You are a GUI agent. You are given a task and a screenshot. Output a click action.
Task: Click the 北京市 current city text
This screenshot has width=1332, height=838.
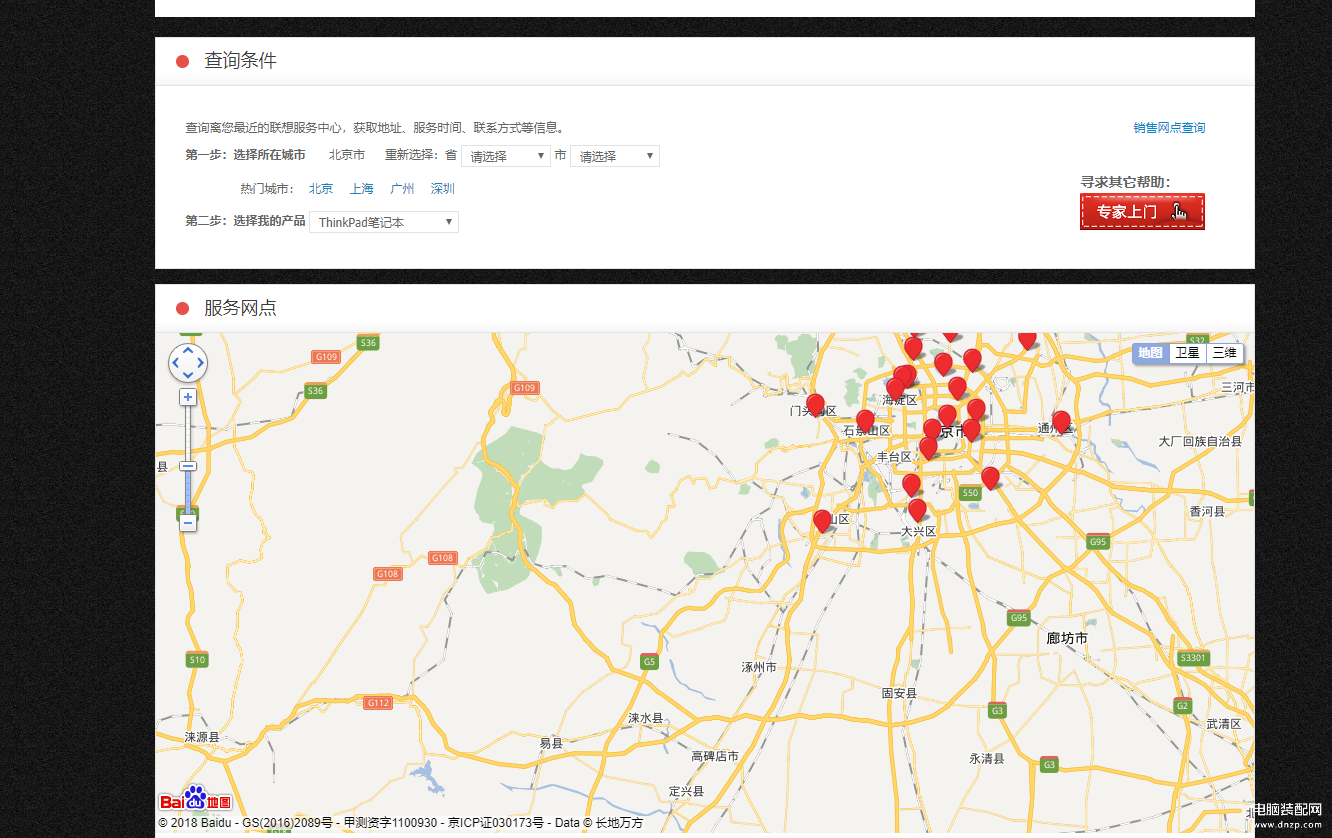click(346, 156)
